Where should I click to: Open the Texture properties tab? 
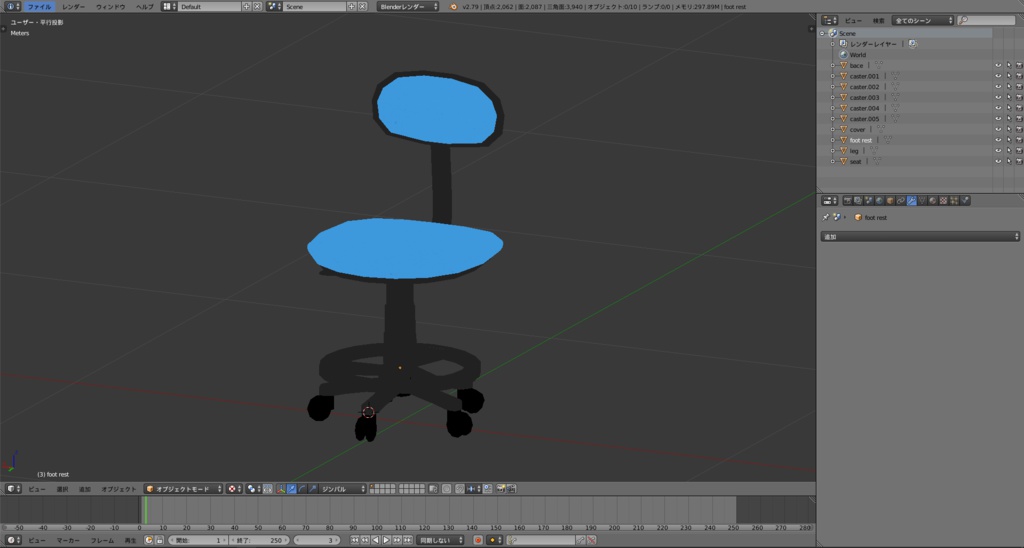pyautogui.click(x=944, y=201)
